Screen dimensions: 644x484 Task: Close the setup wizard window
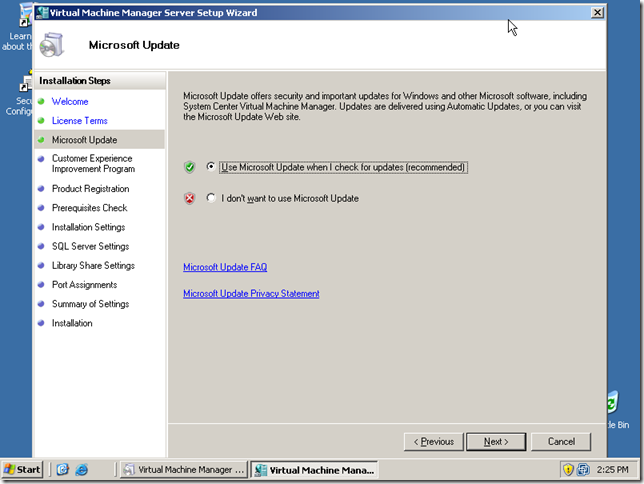[597, 13]
